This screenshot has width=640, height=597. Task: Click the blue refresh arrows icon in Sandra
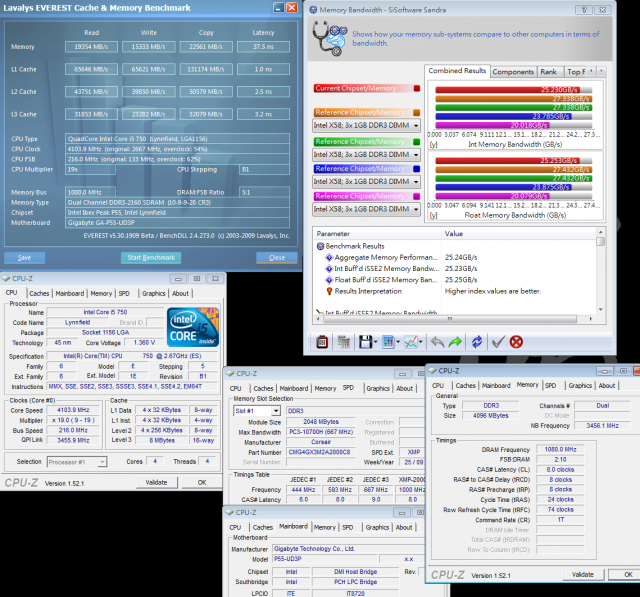(x=477, y=342)
